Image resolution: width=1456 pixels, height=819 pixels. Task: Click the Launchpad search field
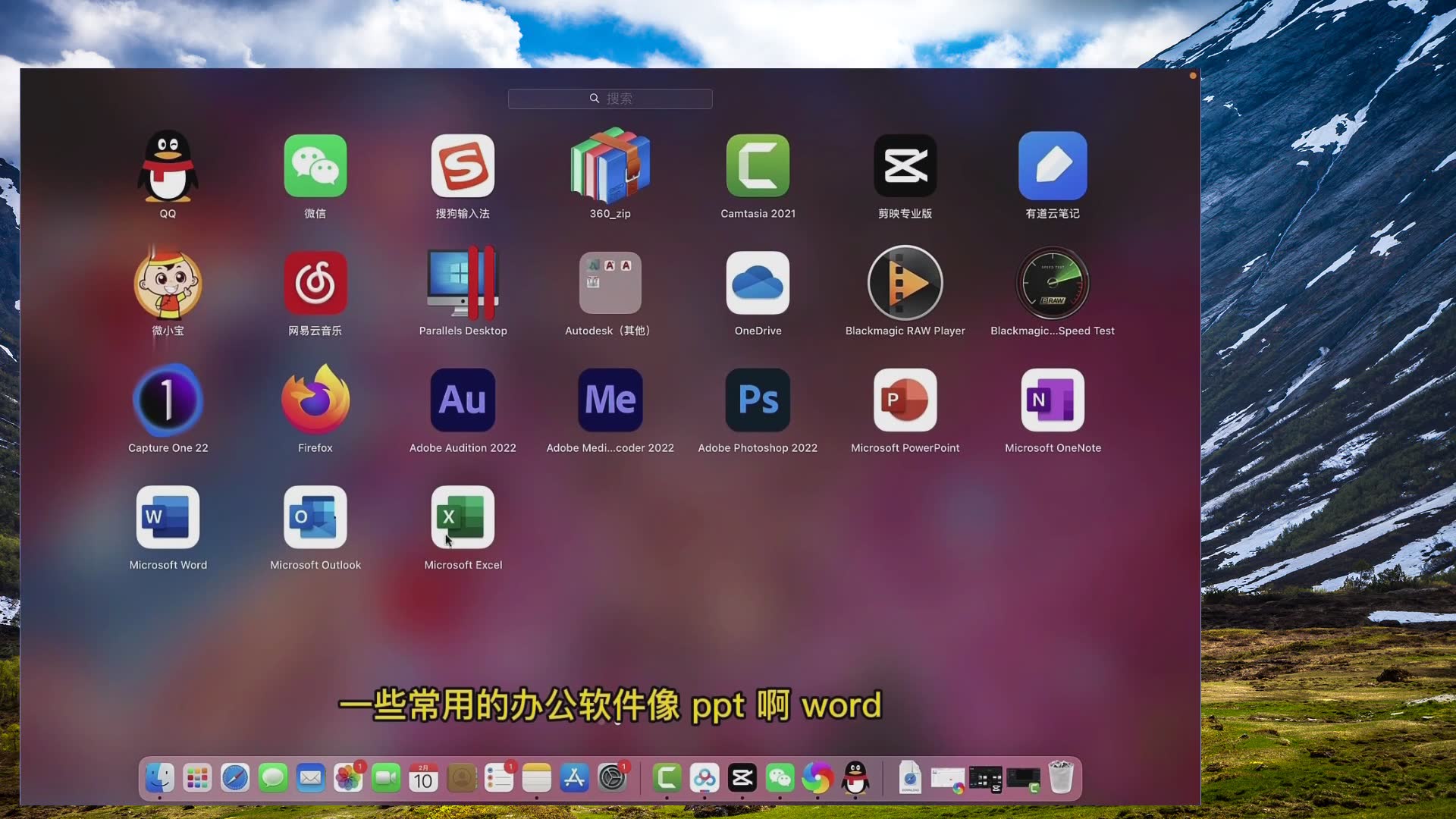tap(610, 99)
